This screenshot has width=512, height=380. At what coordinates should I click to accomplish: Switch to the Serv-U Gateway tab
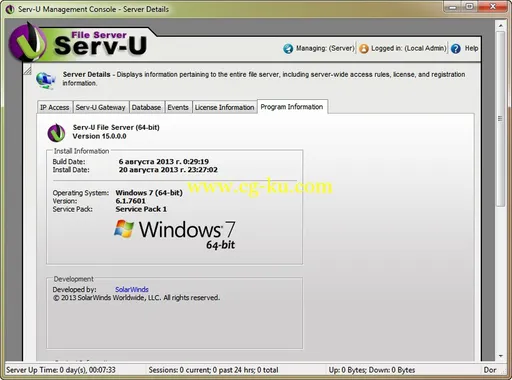(x=100, y=107)
